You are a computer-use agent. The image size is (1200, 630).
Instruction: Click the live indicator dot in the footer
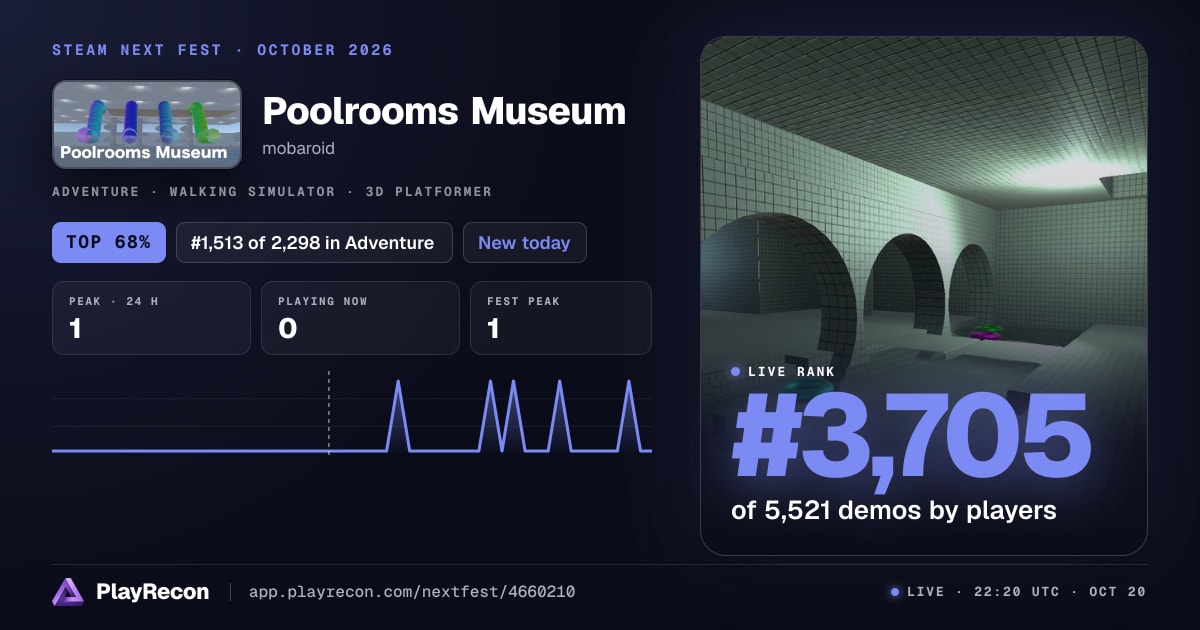pos(895,592)
